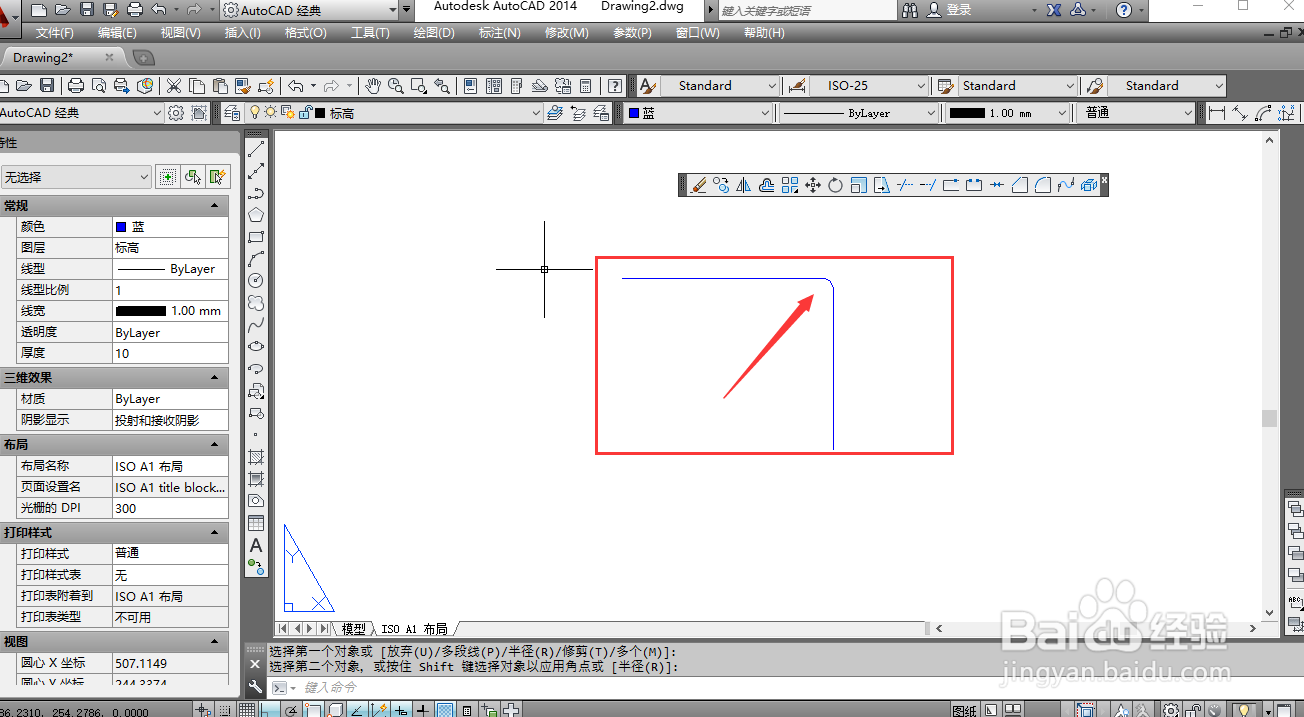The image size is (1304, 717).
Task: Open the 修改(M) menu
Action: [567, 33]
